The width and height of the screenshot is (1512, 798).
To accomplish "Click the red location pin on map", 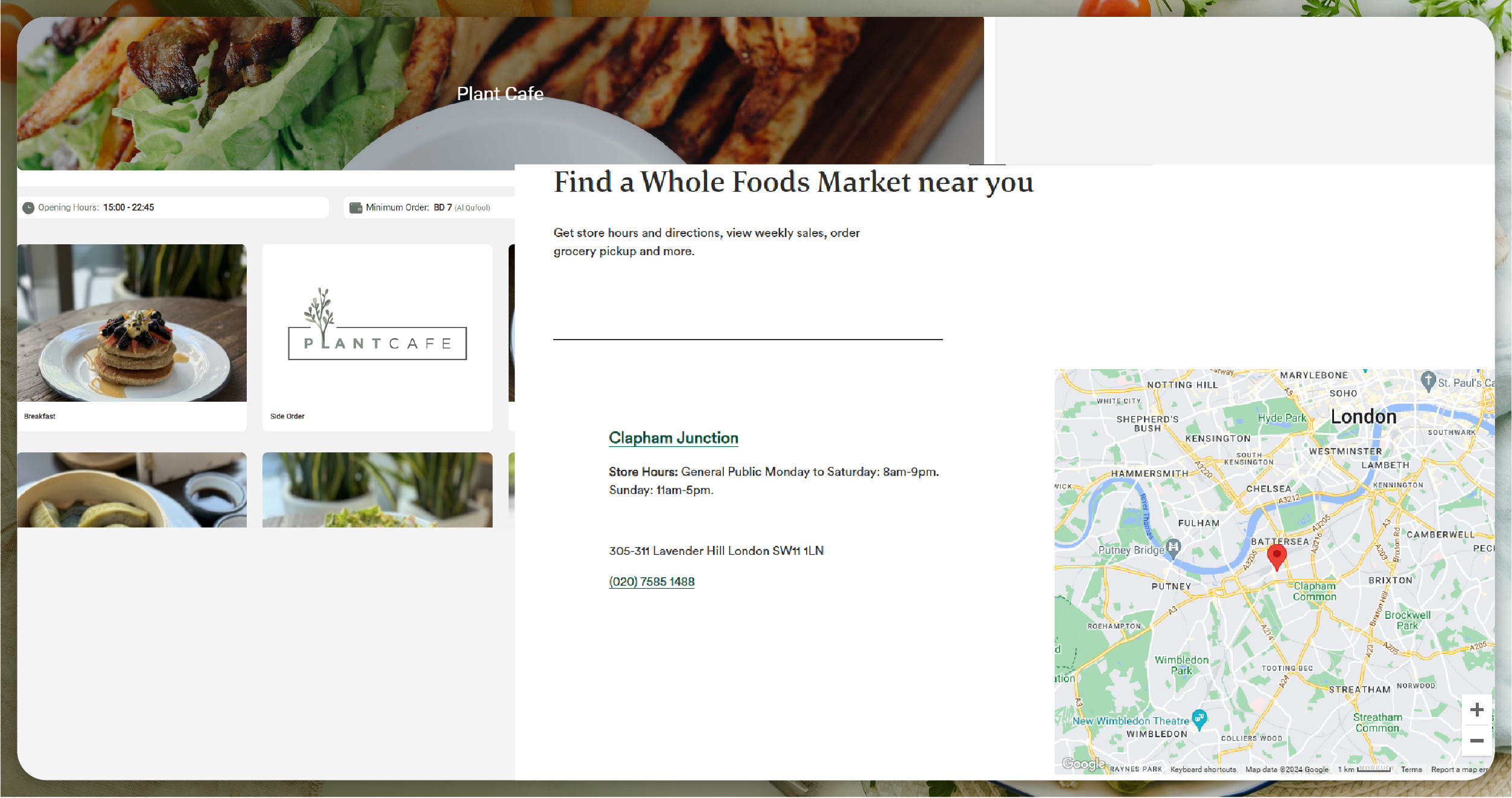I will (1277, 557).
